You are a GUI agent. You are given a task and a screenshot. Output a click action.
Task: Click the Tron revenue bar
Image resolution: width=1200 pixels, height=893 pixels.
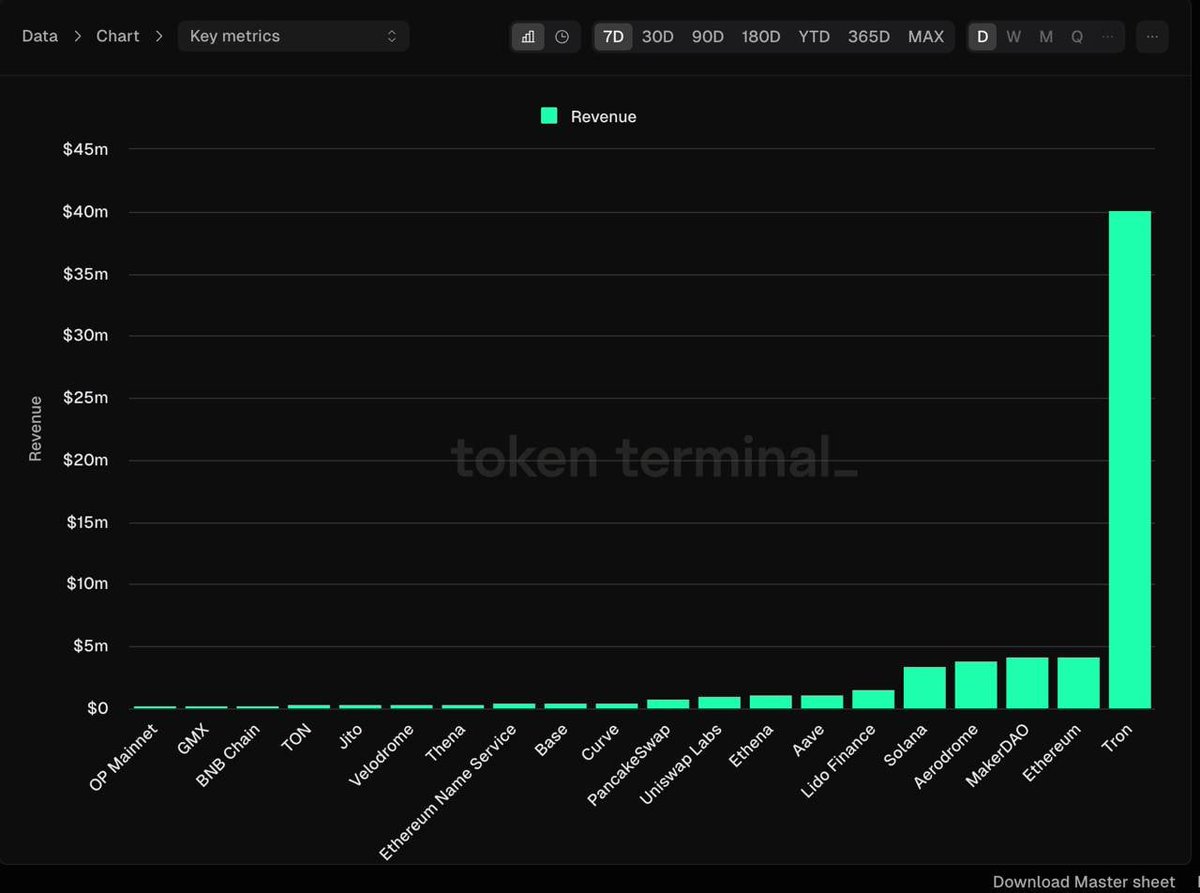(x=1130, y=459)
